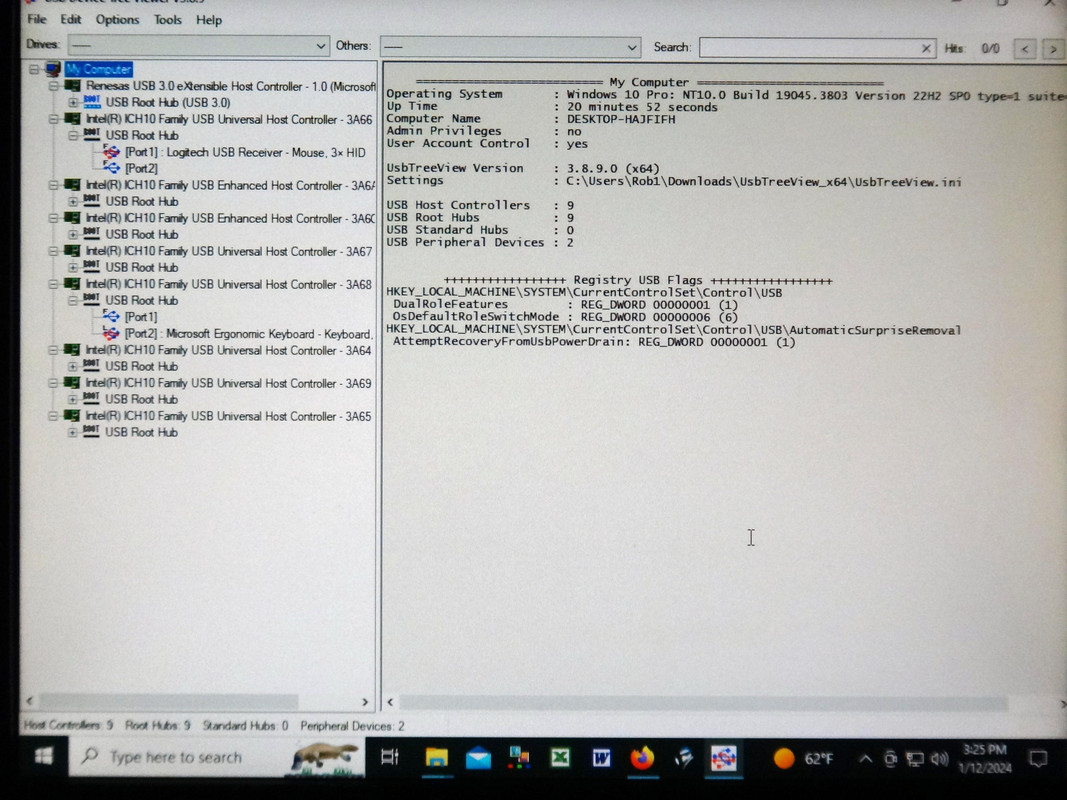
Task: Click the UsbTreeView.ini settings path
Action: (764, 182)
